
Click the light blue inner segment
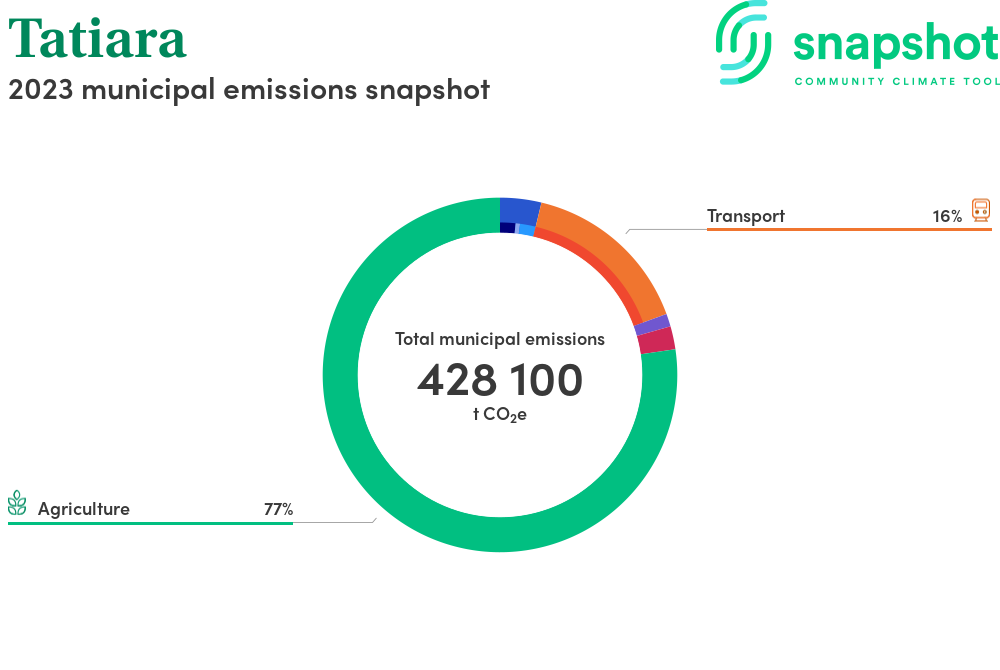tap(526, 230)
